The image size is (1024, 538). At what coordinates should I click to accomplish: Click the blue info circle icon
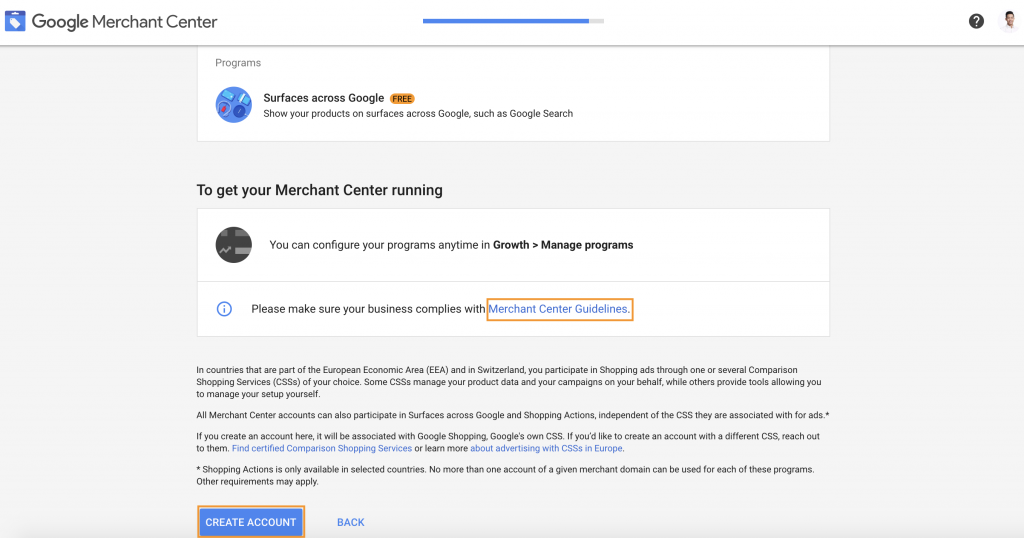(224, 309)
